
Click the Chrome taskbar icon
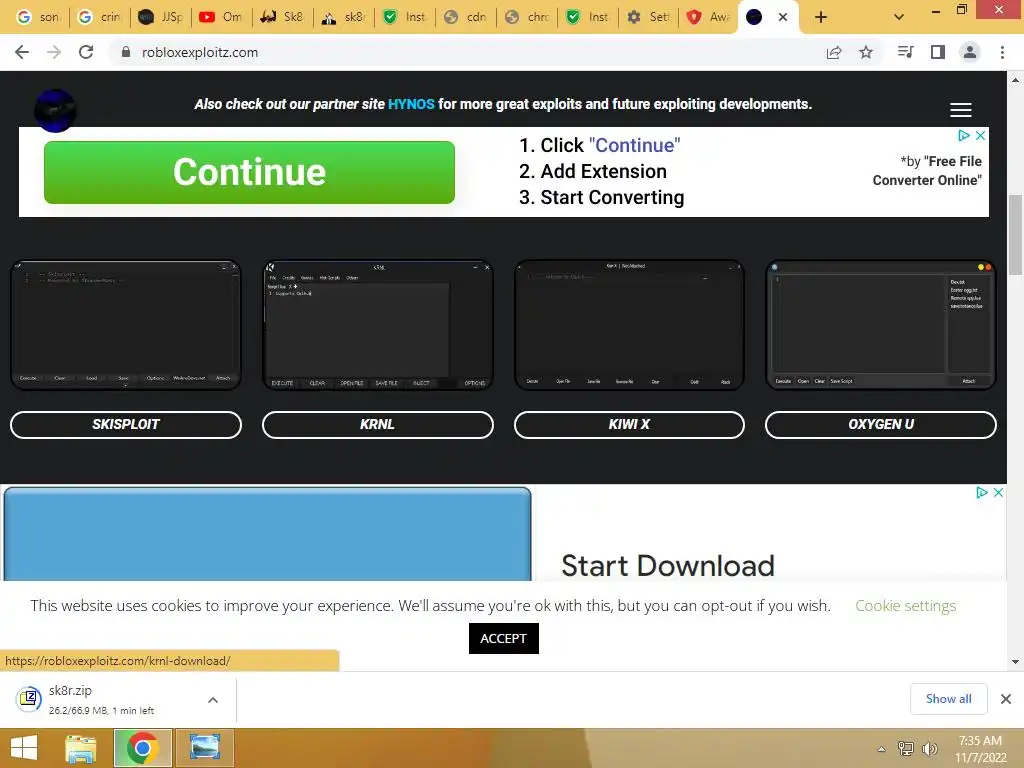(143, 748)
